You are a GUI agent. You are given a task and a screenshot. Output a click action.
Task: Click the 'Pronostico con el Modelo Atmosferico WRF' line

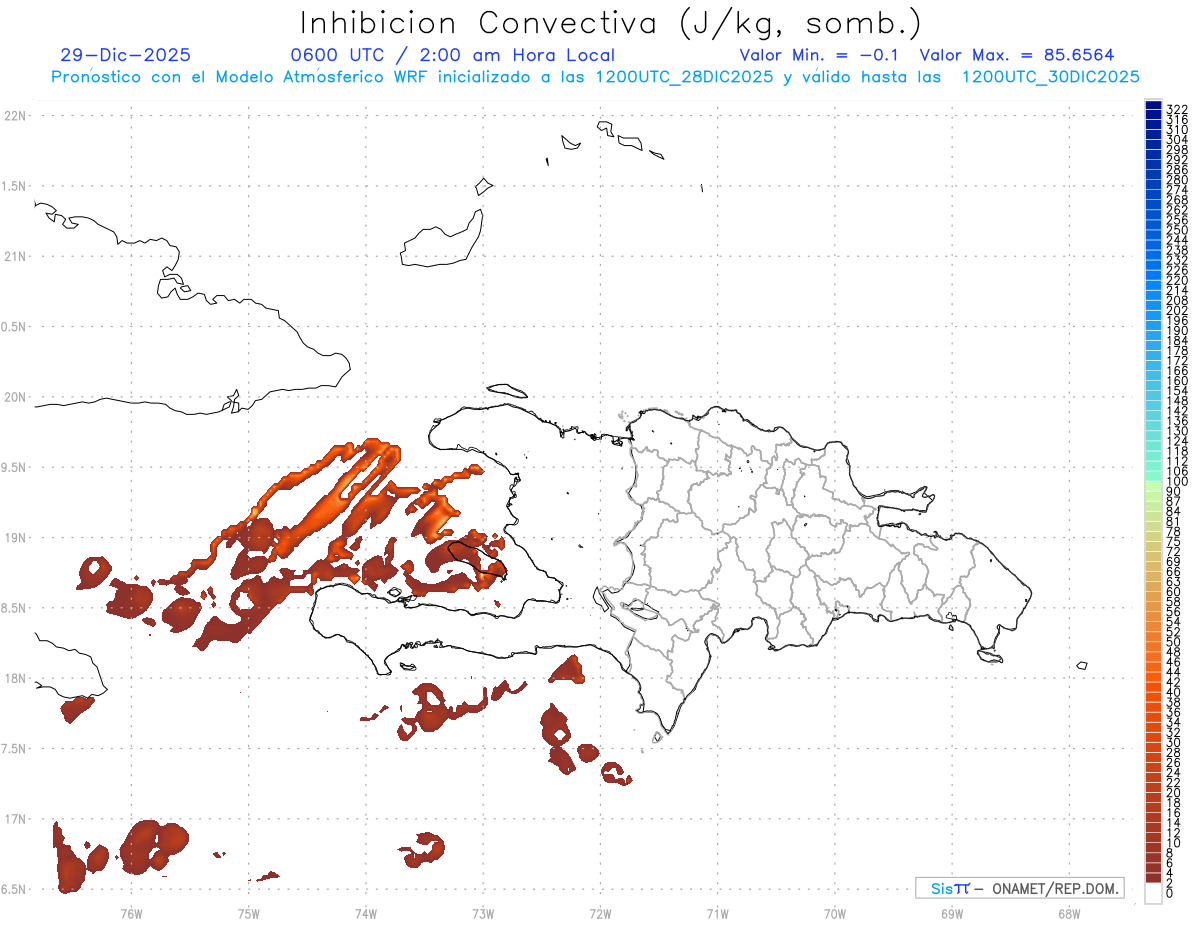click(595, 77)
